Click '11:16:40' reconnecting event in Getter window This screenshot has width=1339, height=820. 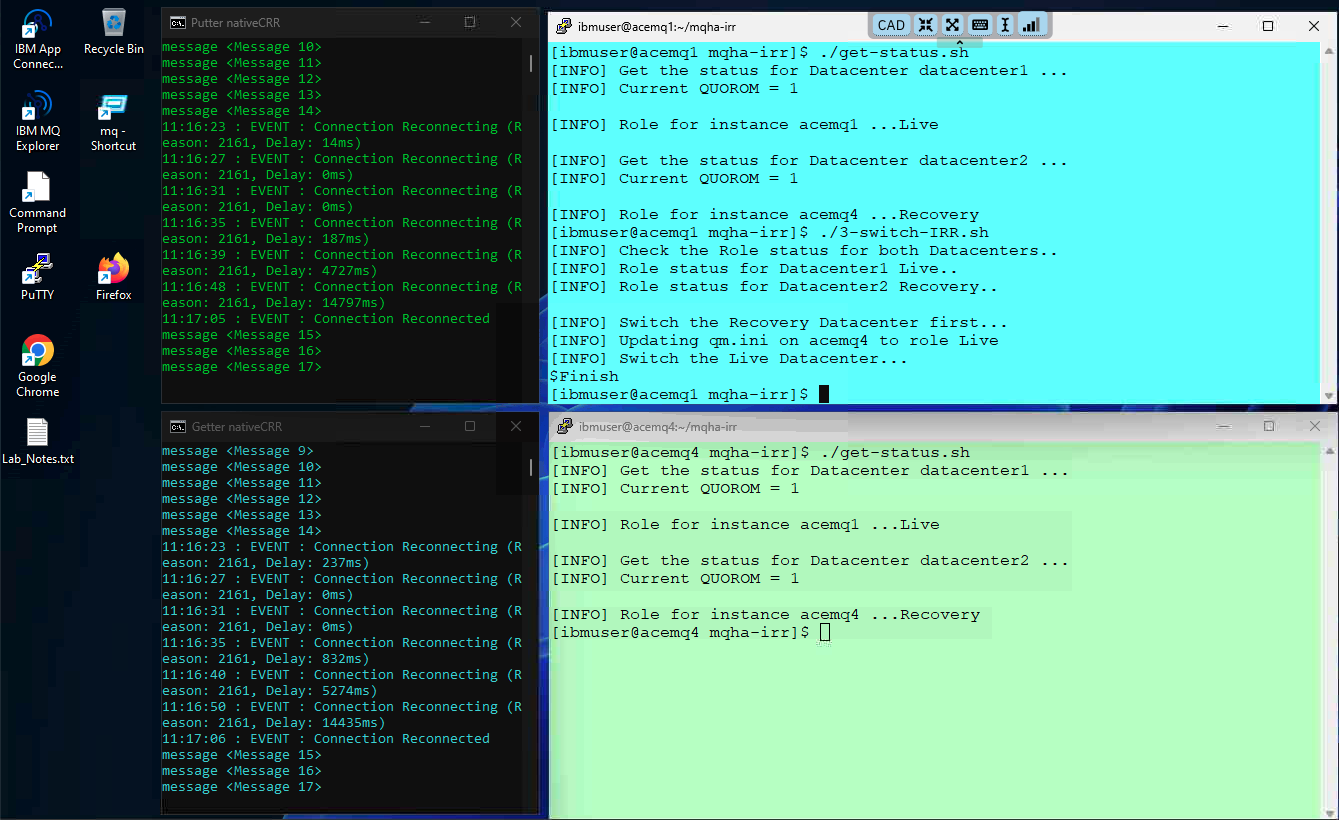[x=342, y=683]
